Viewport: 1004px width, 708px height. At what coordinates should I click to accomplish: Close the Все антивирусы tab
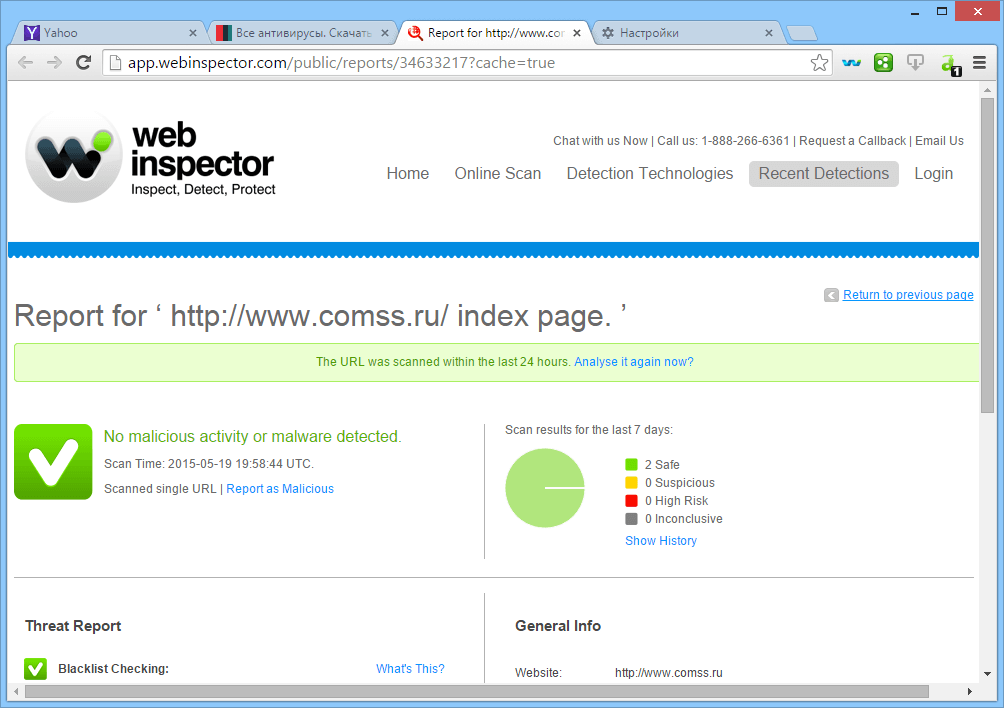click(x=385, y=33)
